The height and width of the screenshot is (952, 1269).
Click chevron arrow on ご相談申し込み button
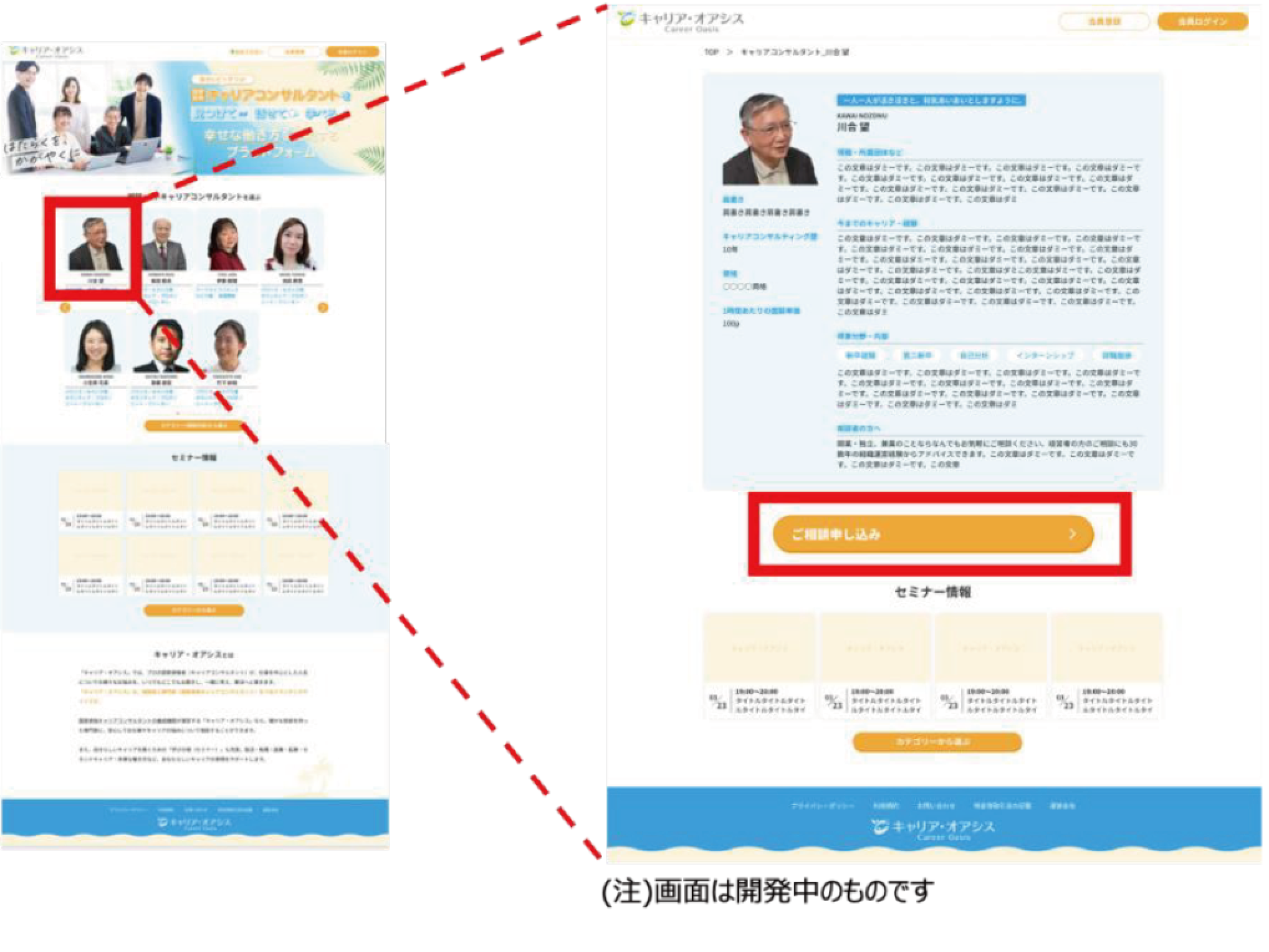(1072, 534)
